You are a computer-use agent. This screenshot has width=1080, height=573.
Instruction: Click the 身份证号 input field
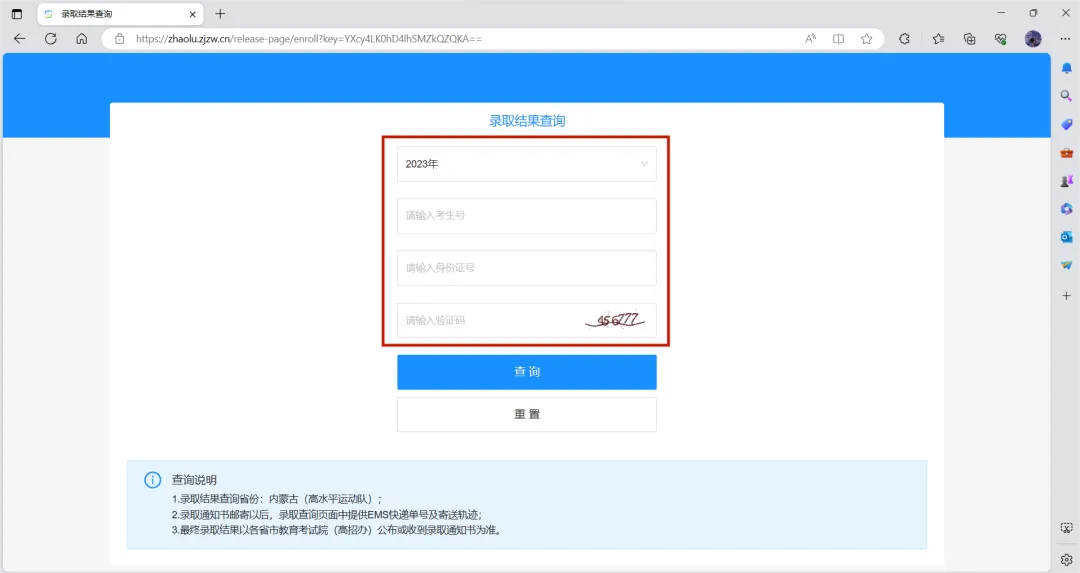pos(526,268)
